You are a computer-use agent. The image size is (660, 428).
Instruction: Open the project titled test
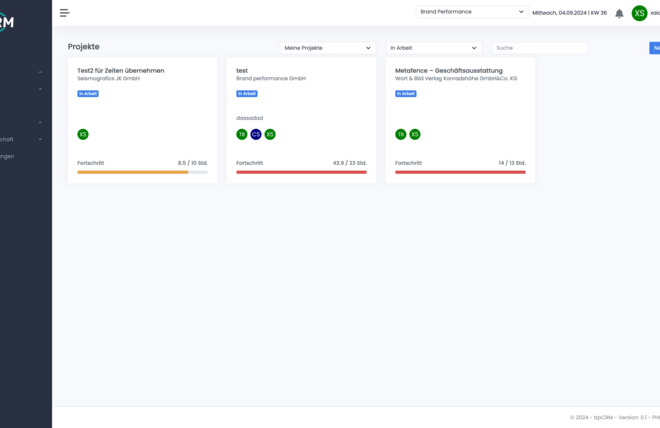pyautogui.click(x=242, y=70)
